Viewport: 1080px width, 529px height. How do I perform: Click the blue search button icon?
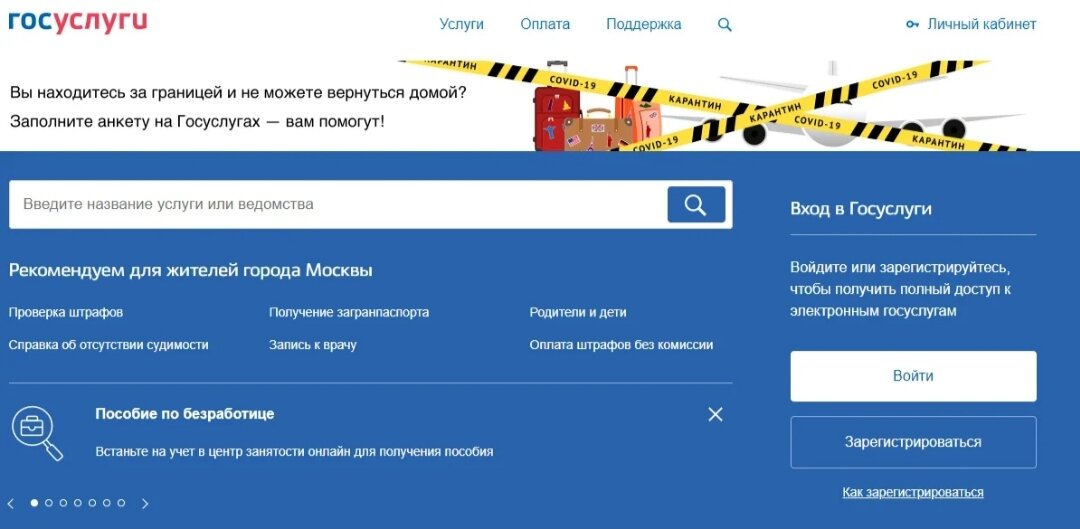click(696, 205)
